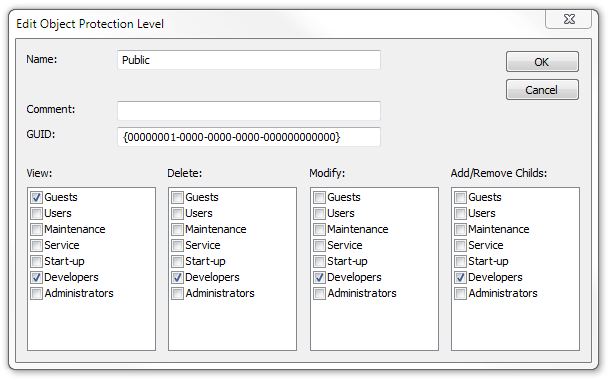The height and width of the screenshot is (381, 609).
Task: Click the Cancel button
Action: (542, 90)
